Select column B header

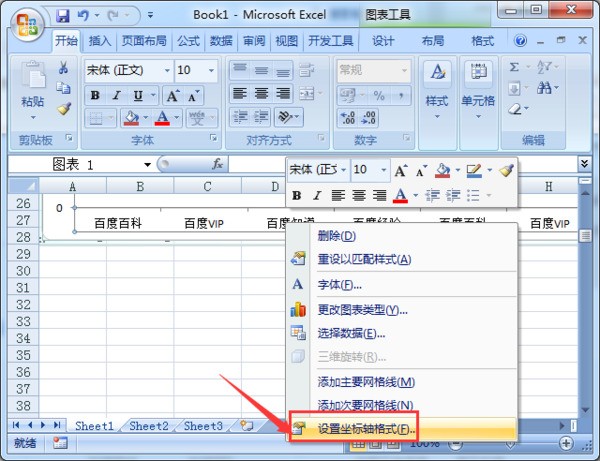click(140, 186)
